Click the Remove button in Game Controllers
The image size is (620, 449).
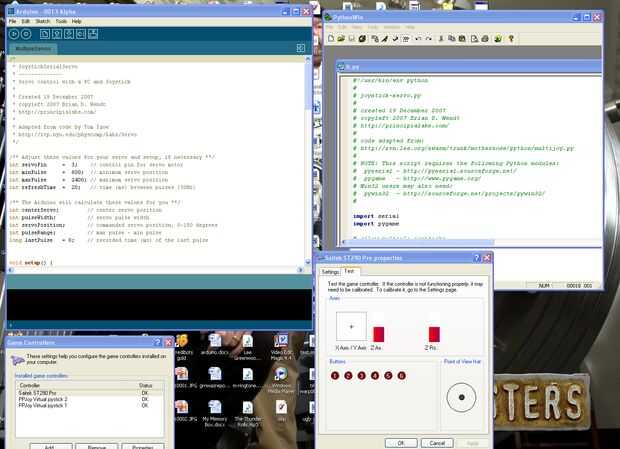97,447
